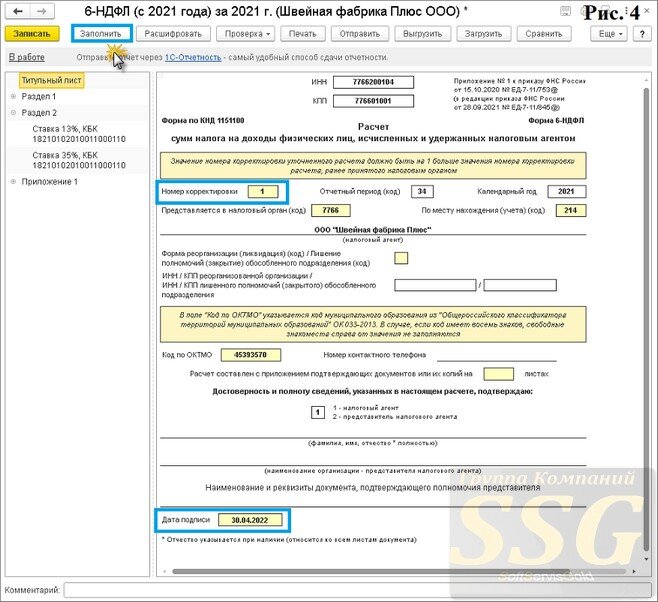The height and width of the screenshot is (602, 658).
Task: Click the Комментарий input field
Action: tap(358, 590)
